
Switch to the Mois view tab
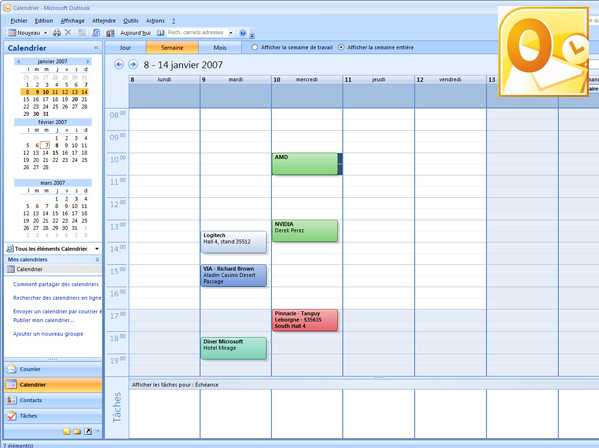pos(220,48)
